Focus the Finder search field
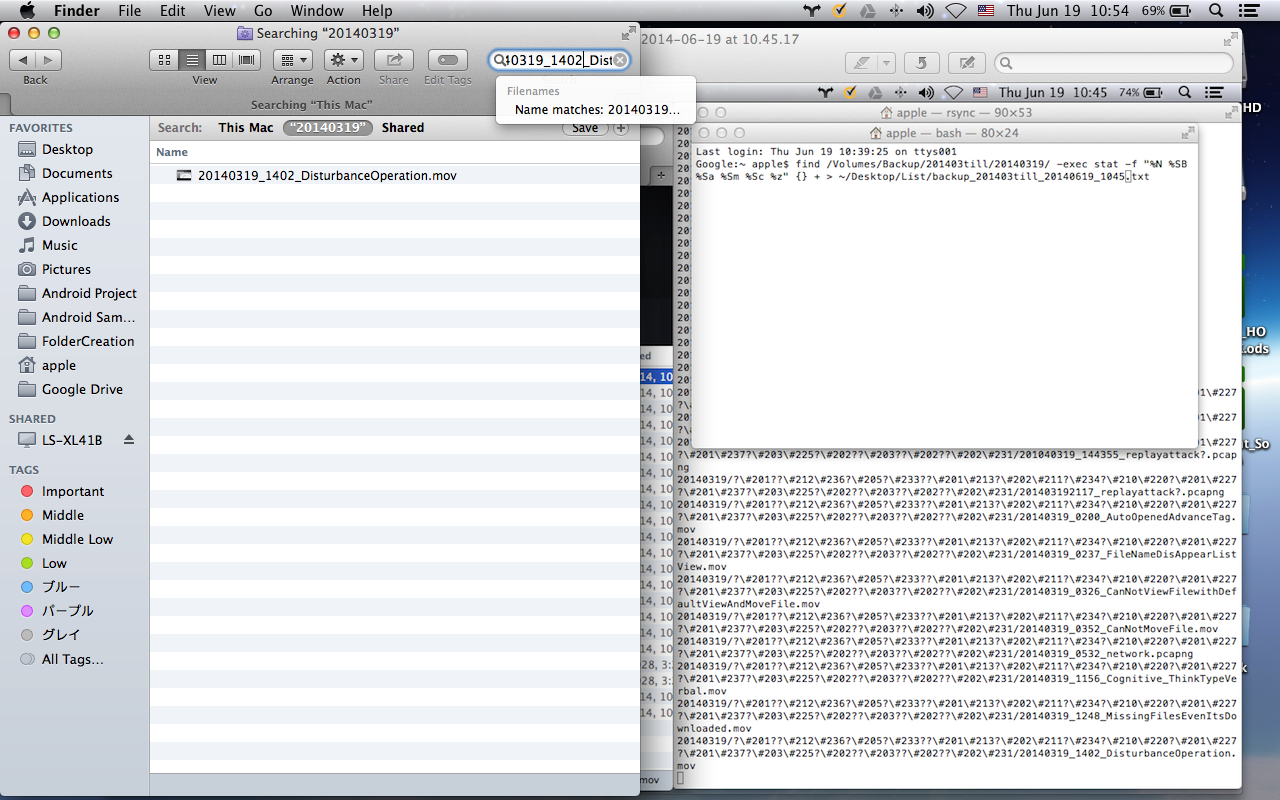1280x800 pixels. 560,60
